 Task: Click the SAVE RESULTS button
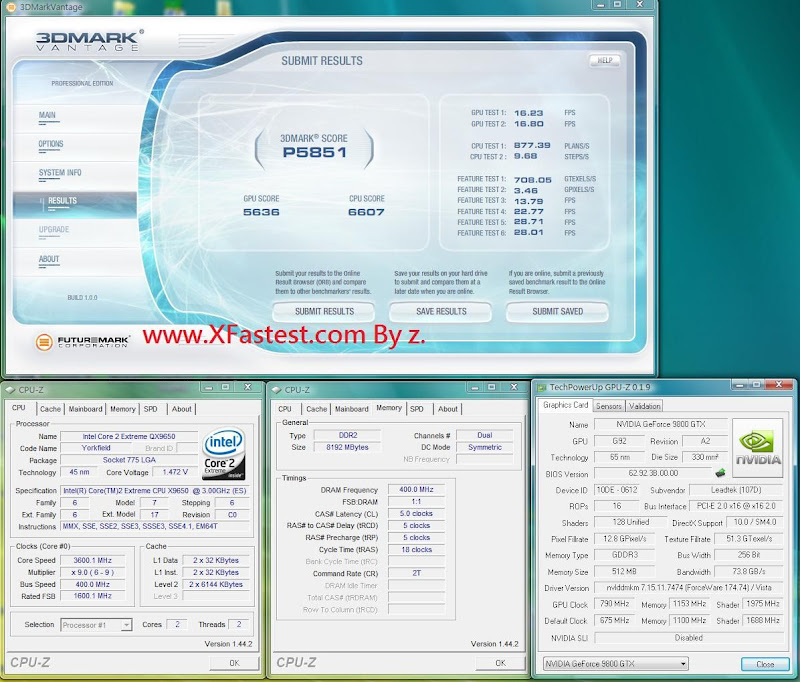(441, 312)
